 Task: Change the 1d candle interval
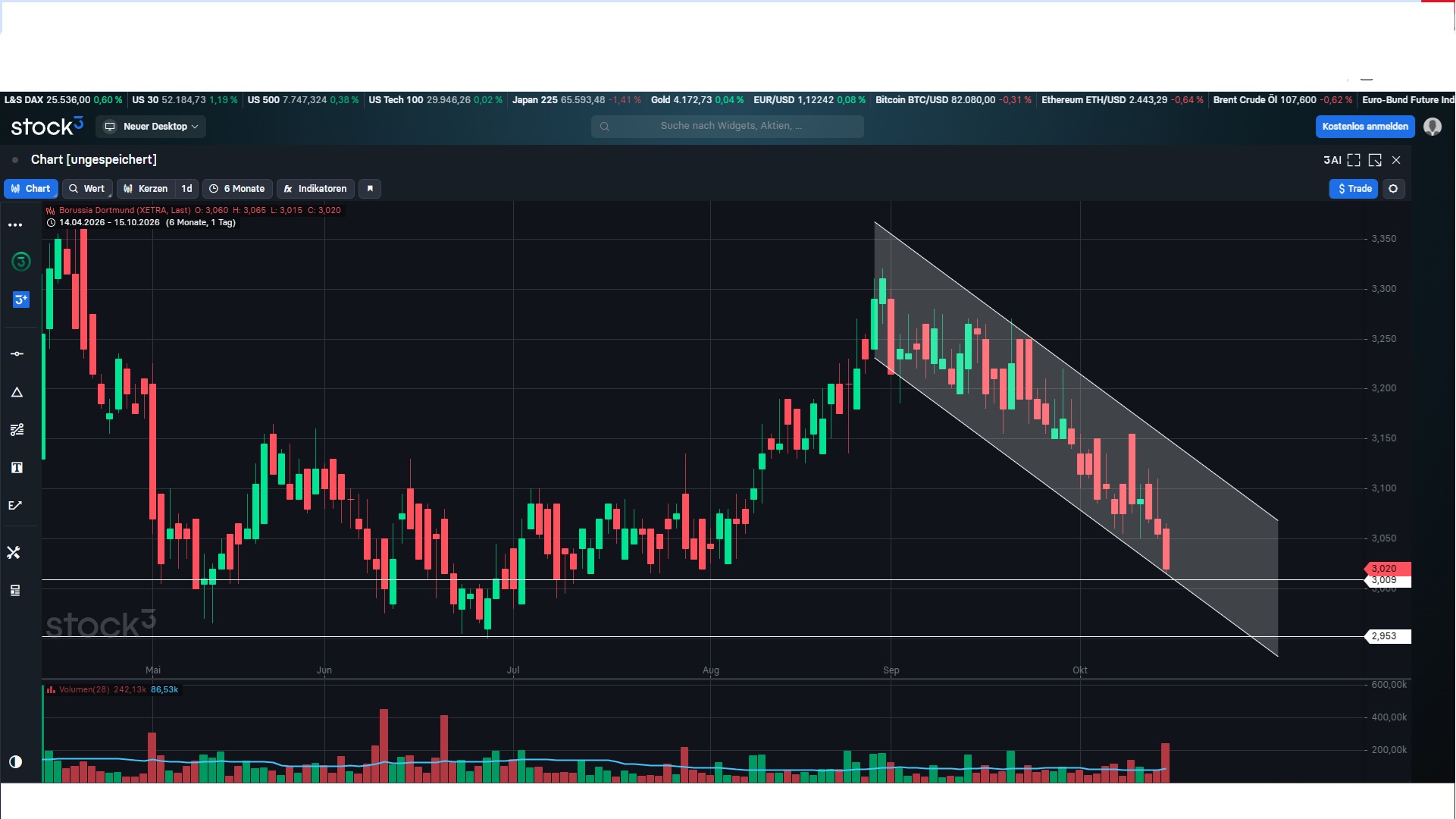[186, 189]
